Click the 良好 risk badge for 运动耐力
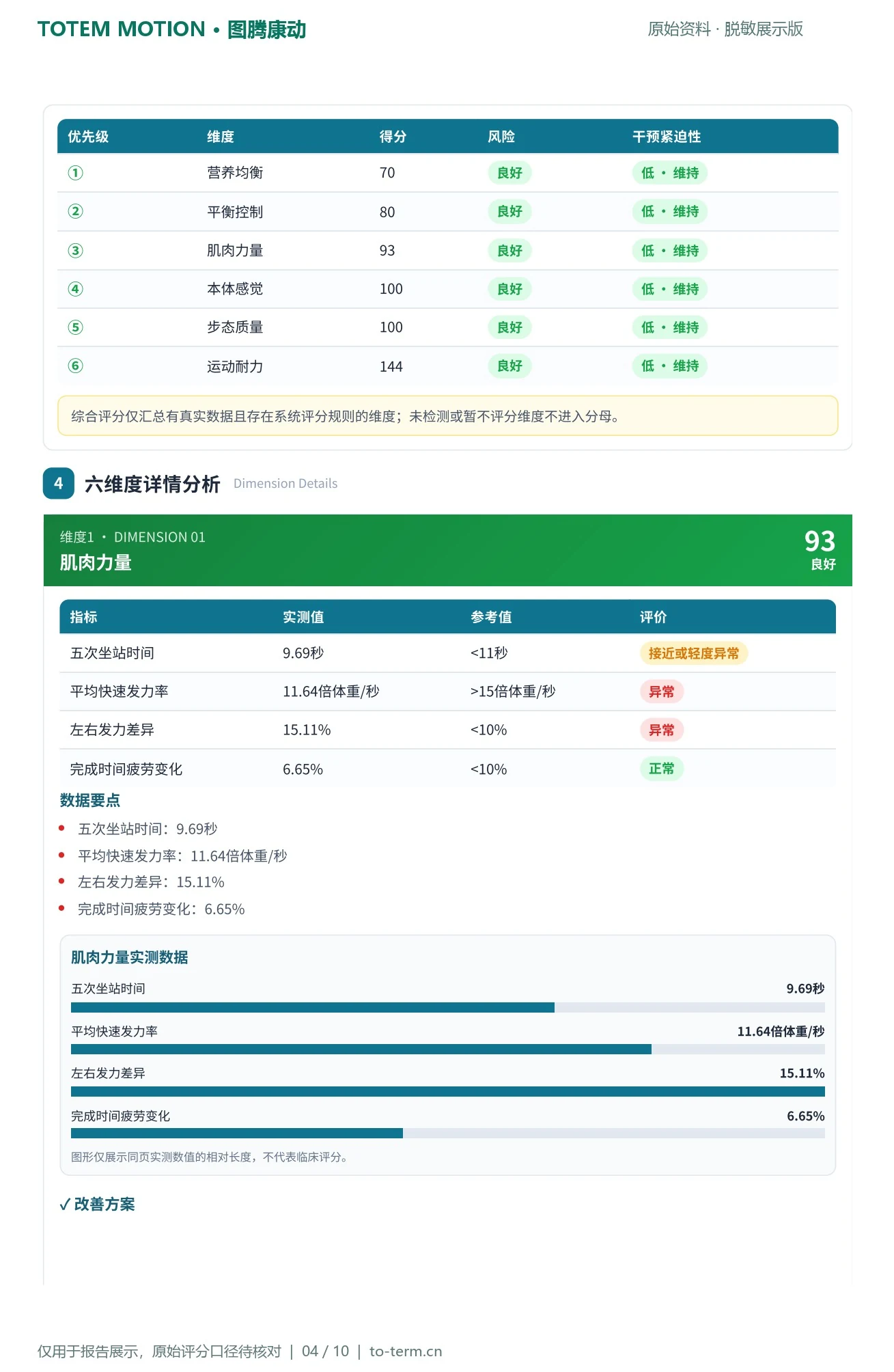 coord(509,366)
